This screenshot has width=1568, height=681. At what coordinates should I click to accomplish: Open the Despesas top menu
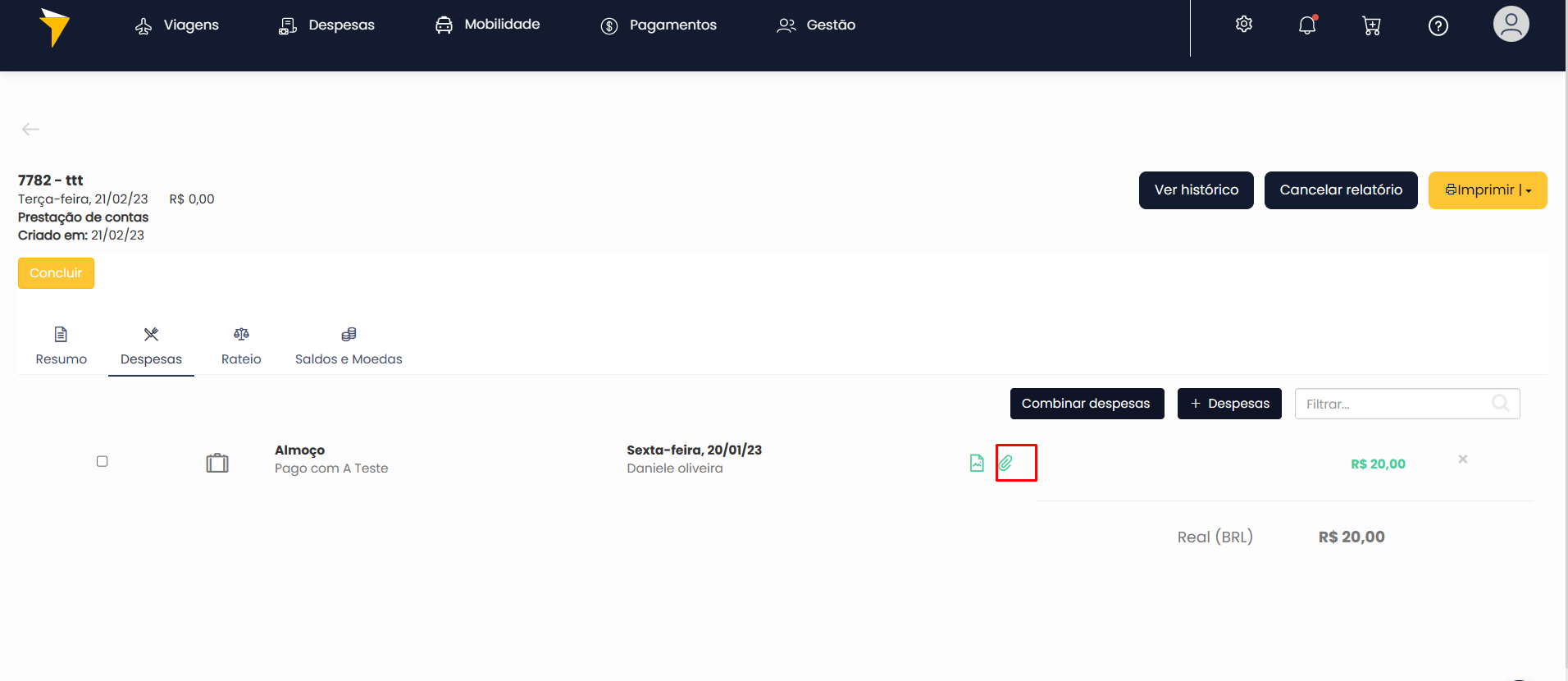coord(326,25)
